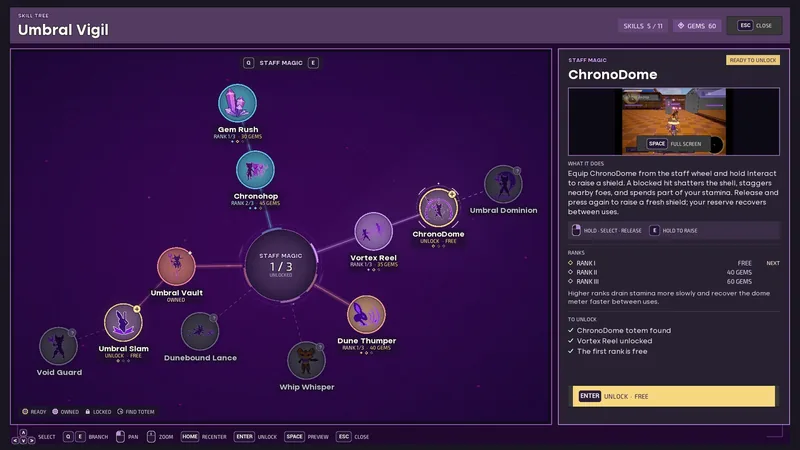Click the Ready to Unlock badge
Viewport: 800px width, 450px height.
pos(753,60)
